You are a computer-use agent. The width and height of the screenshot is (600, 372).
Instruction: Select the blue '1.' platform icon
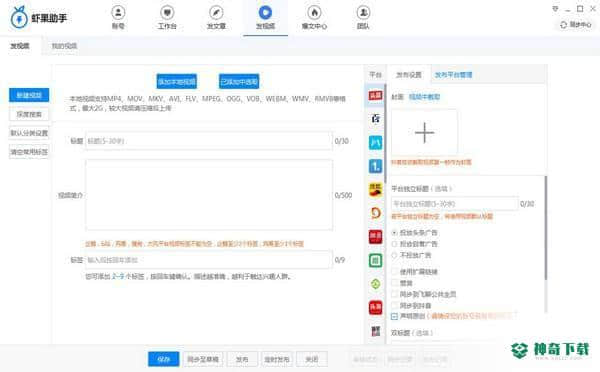375,166
